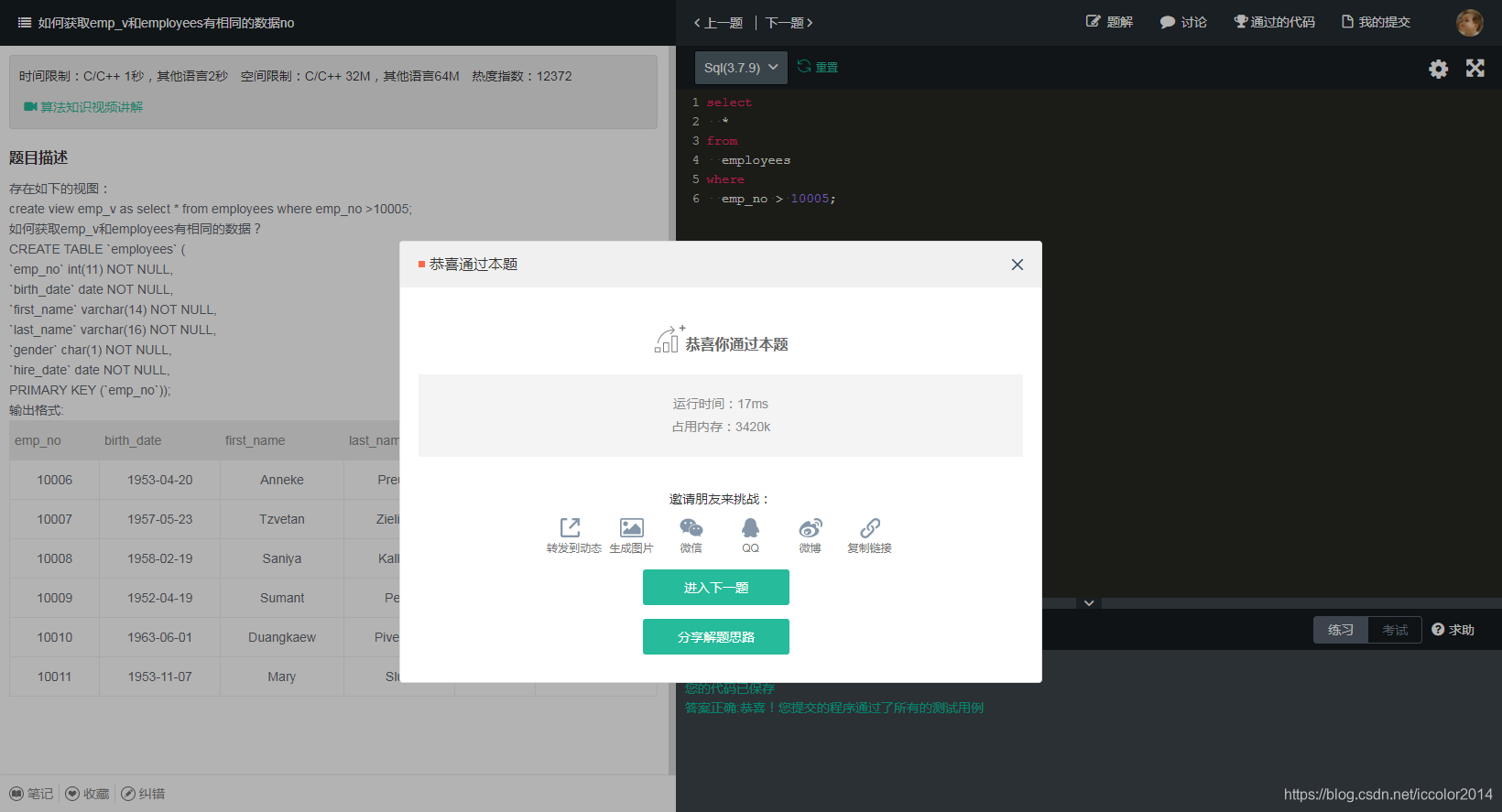Viewport: 1502px width, 812px height.
Task: Click the 'first_name' column header
Action: pos(255,440)
